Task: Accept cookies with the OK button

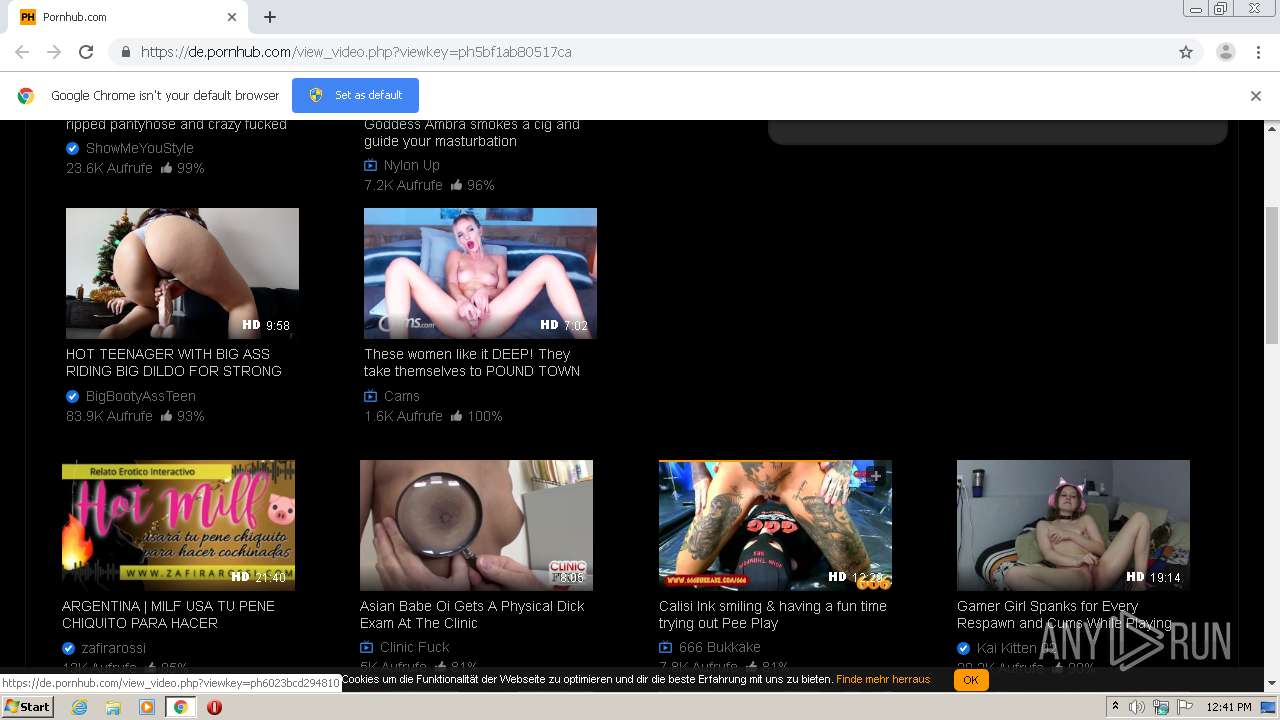Action: tap(970, 680)
